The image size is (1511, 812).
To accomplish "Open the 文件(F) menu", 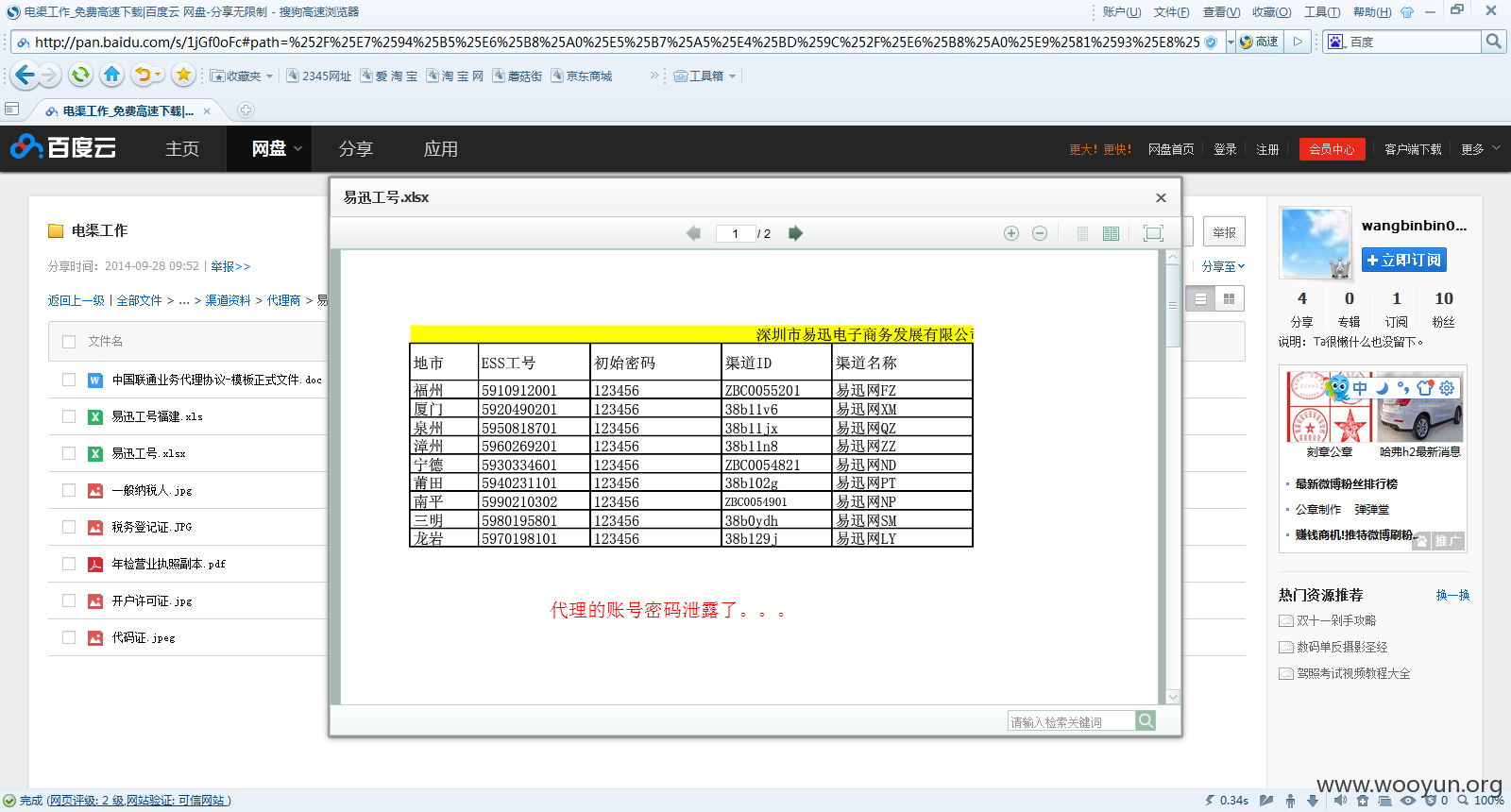I will (1172, 12).
